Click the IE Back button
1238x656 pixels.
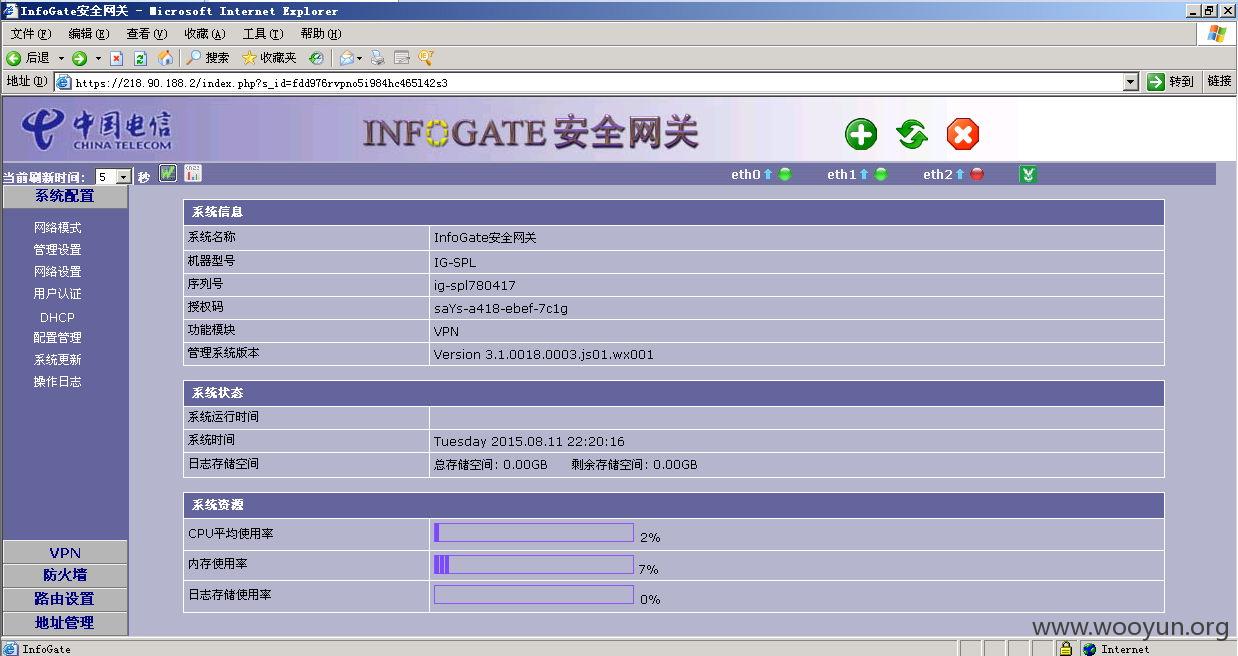28,58
